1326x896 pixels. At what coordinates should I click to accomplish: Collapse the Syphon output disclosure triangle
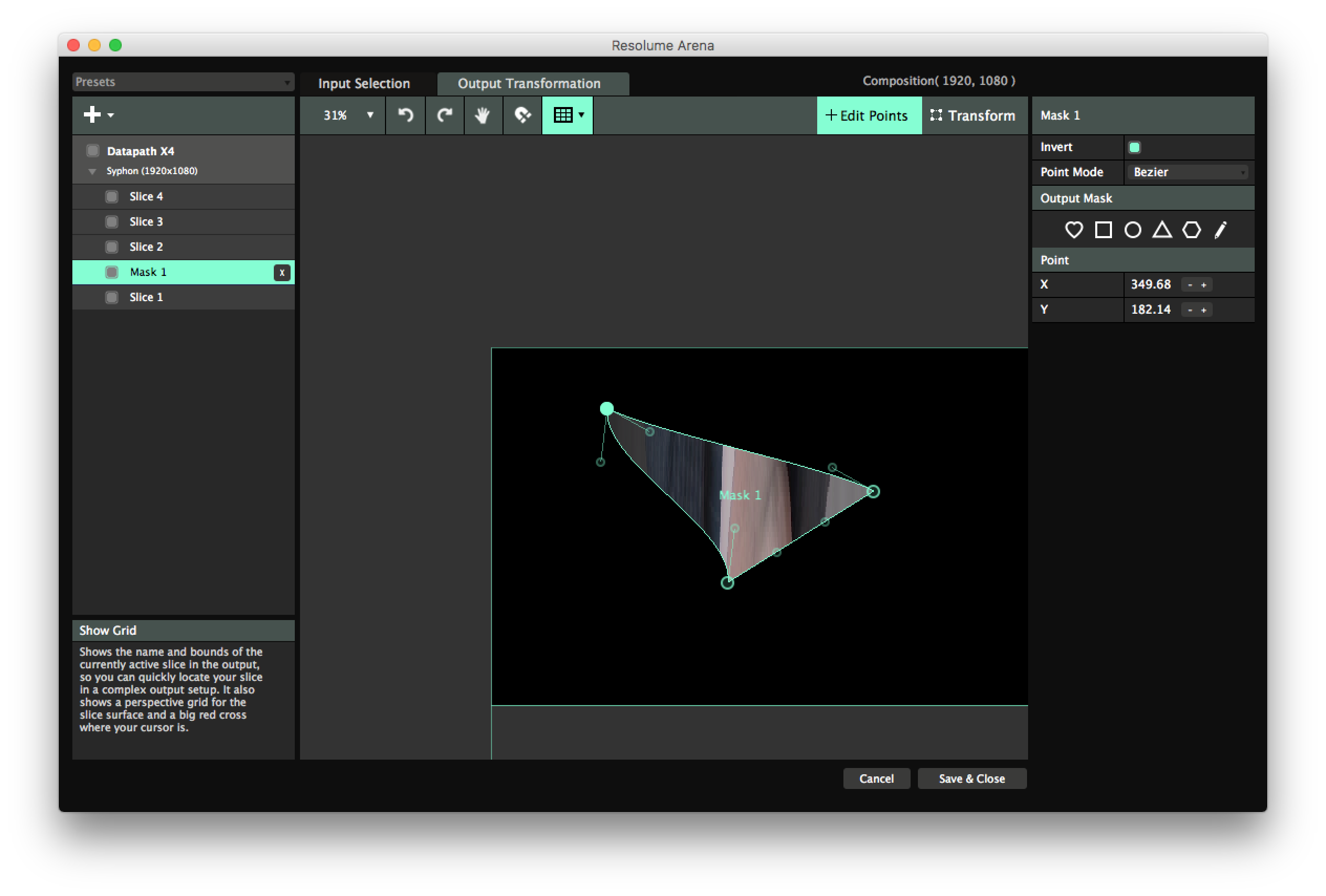(x=92, y=171)
